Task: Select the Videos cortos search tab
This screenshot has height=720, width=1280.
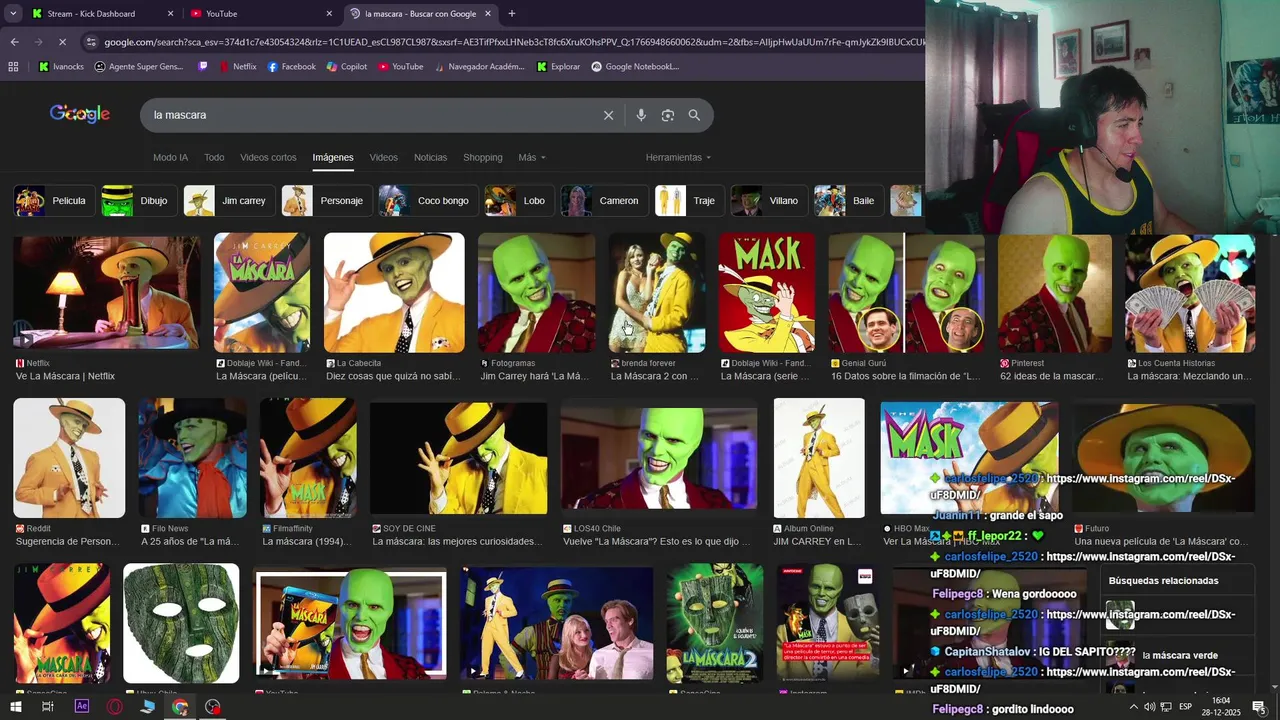Action: pyautogui.click(x=268, y=157)
